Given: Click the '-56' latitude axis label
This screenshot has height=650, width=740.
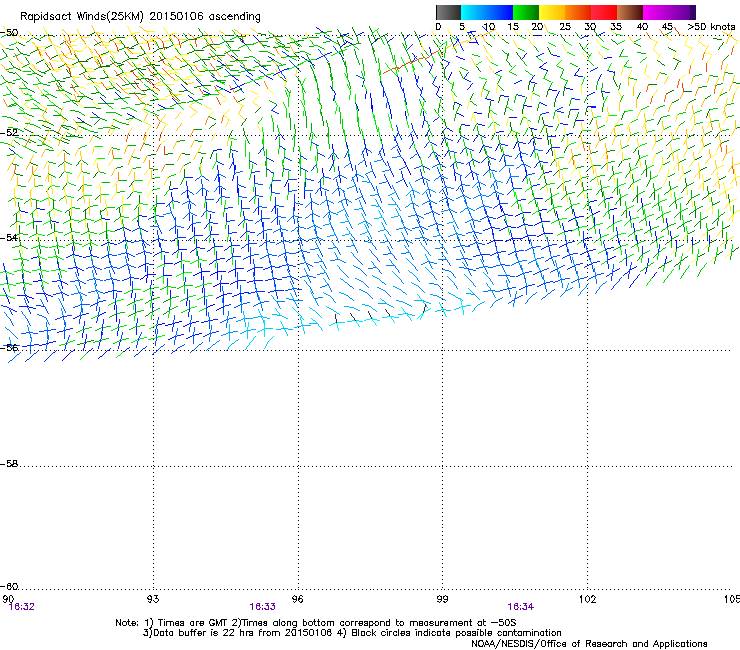Looking at the screenshot, I should point(9,347).
